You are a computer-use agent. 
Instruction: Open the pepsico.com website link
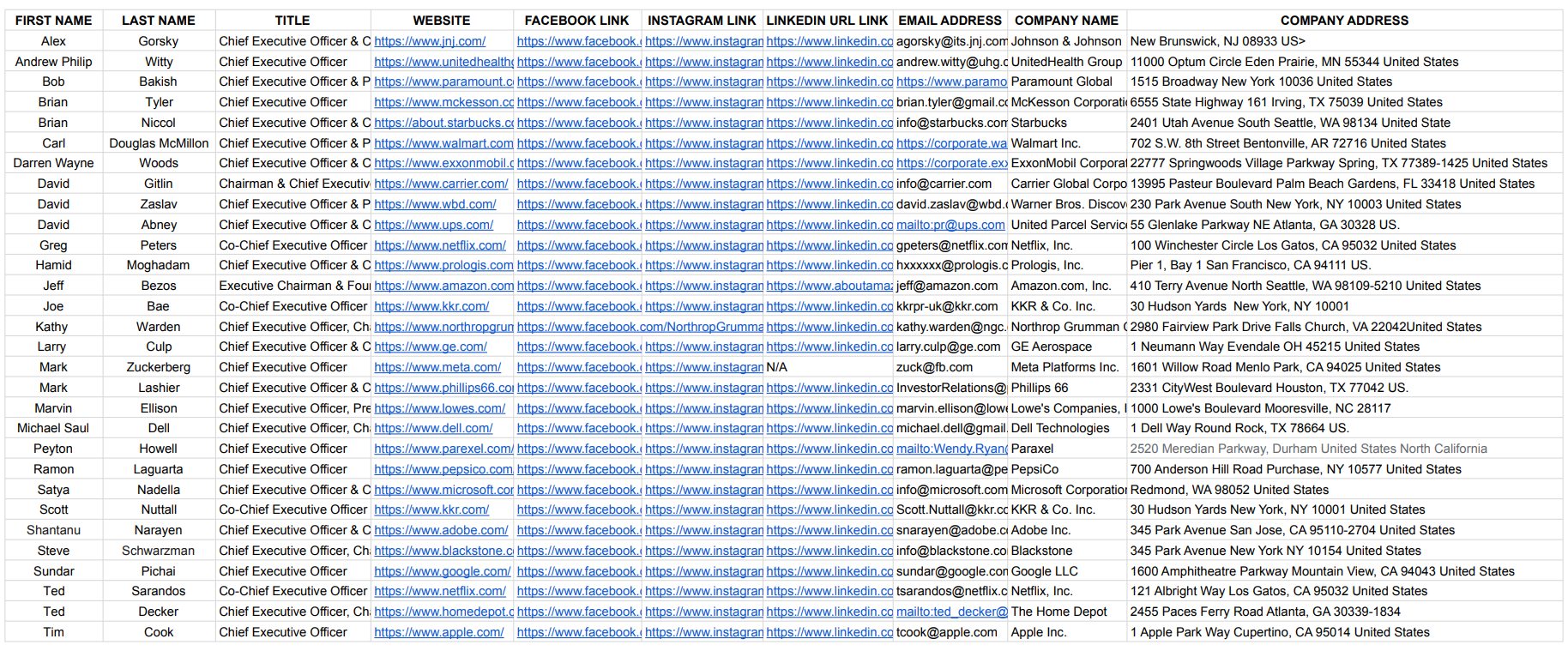[443, 469]
